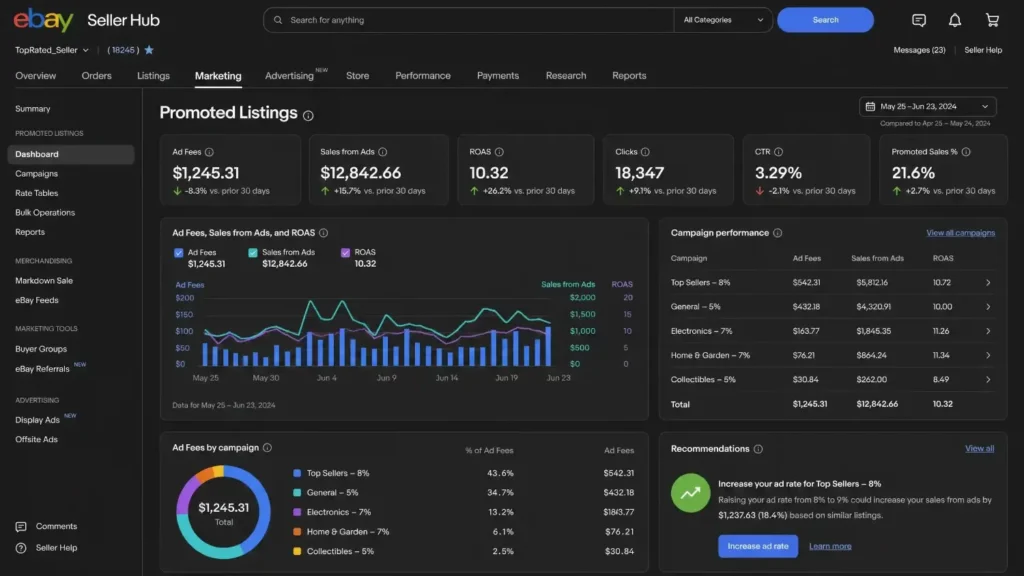Open Seller Help link in the header
This screenshot has height=576, width=1024.
(983, 50)
